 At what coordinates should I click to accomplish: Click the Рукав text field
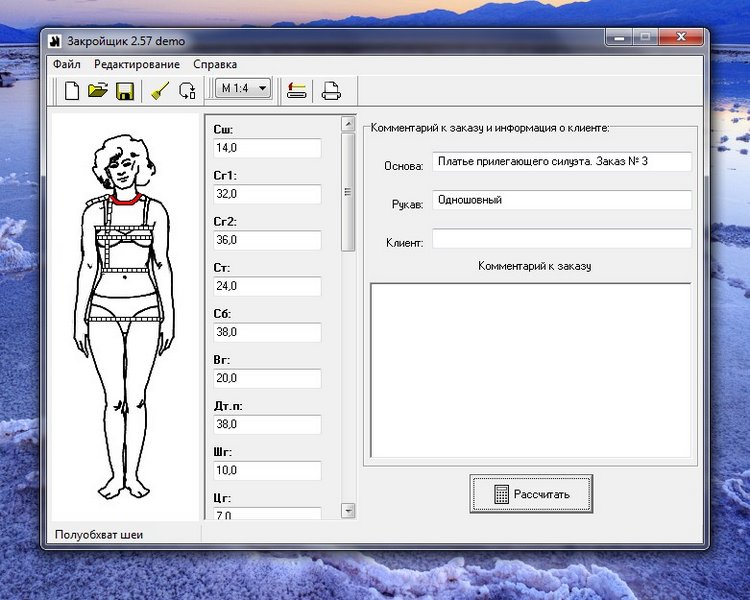point(561,200)
